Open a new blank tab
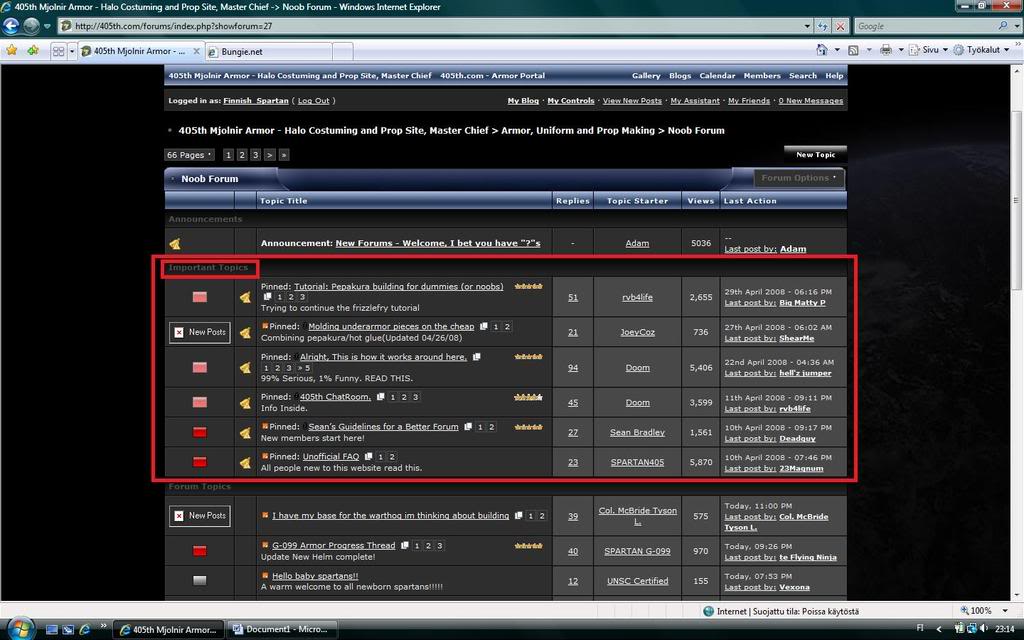The width and height of the screenshot is (1024, 640). click(x=342, y=52)
